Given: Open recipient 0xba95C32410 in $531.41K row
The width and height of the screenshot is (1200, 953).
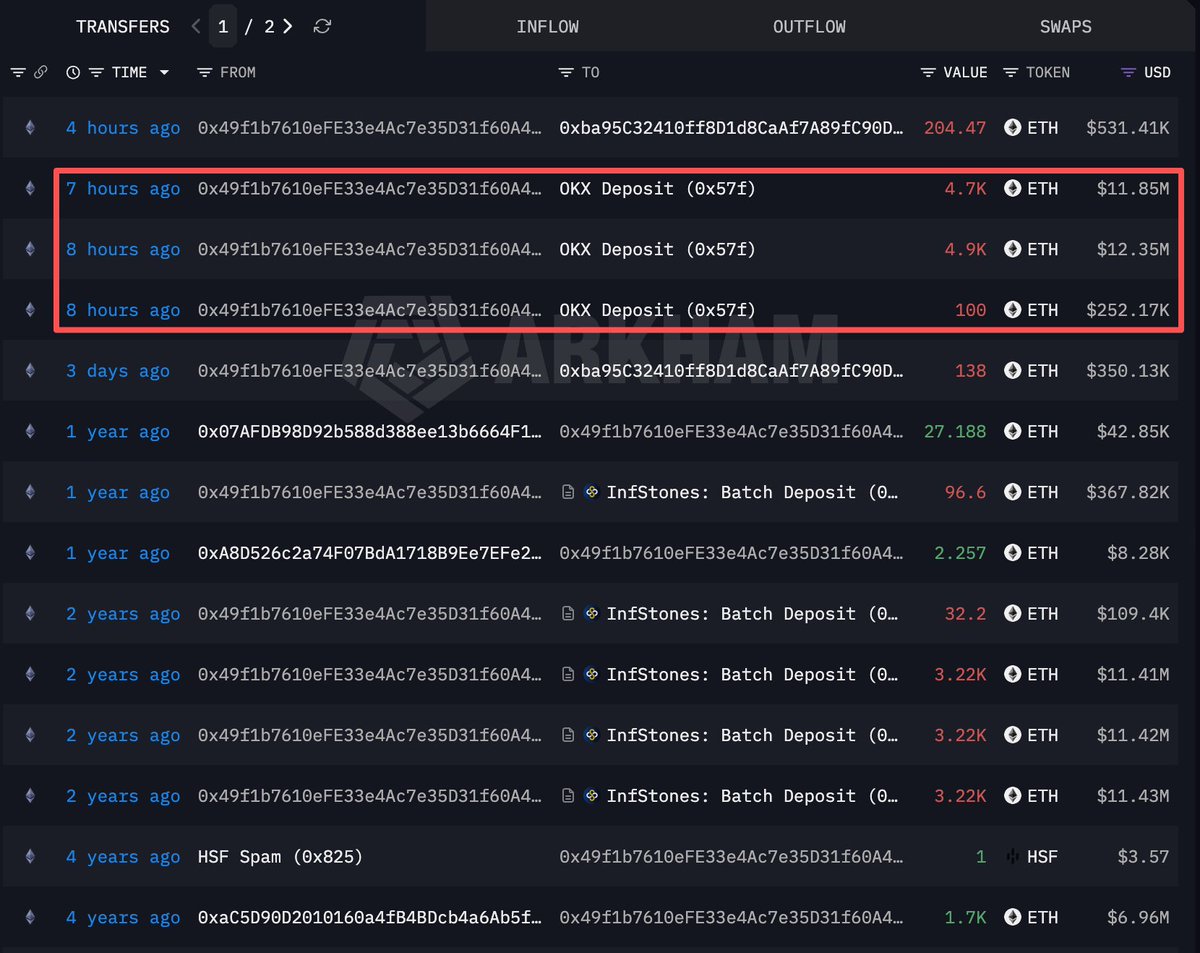Looking at the screenshot, I should (732, 128).
